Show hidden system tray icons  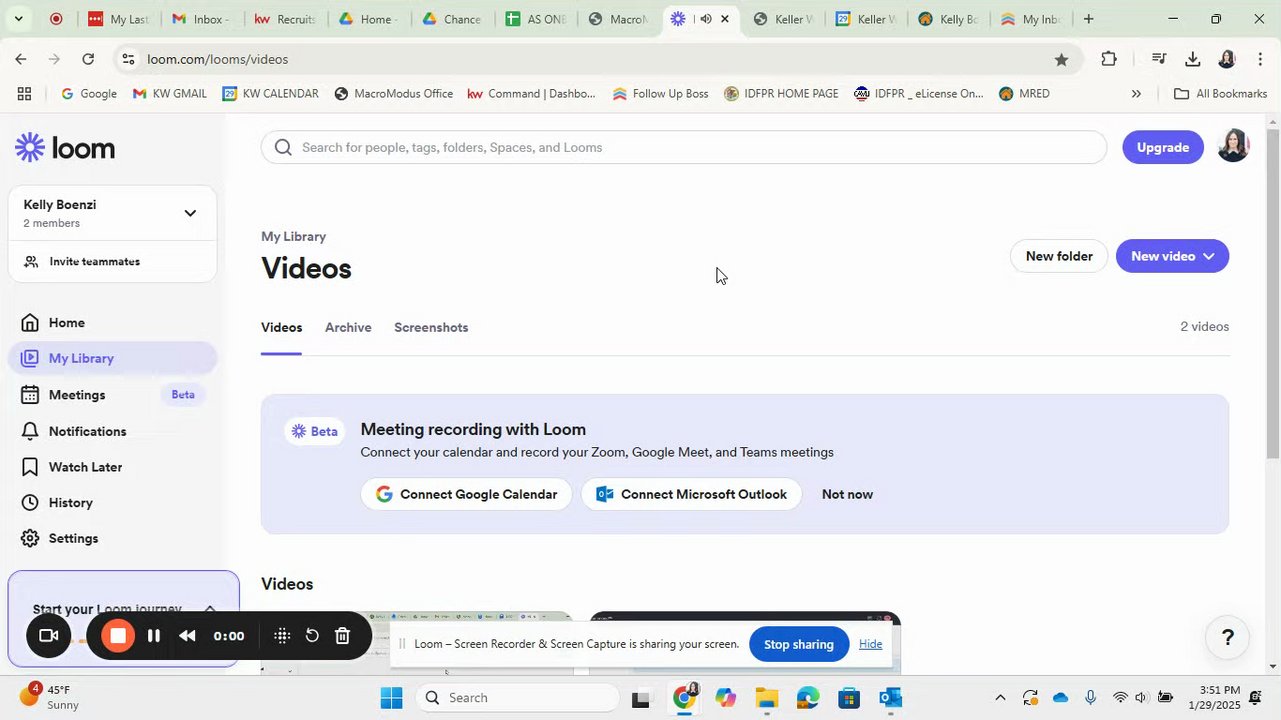(x=1000, y=697)
